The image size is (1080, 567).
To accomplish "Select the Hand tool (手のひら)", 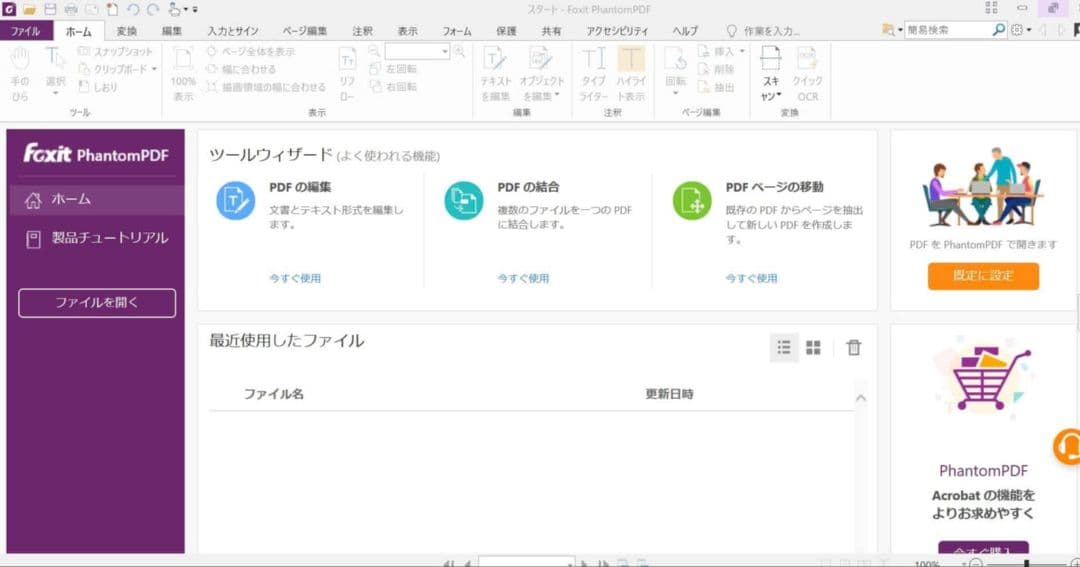I will coord(20,74).
